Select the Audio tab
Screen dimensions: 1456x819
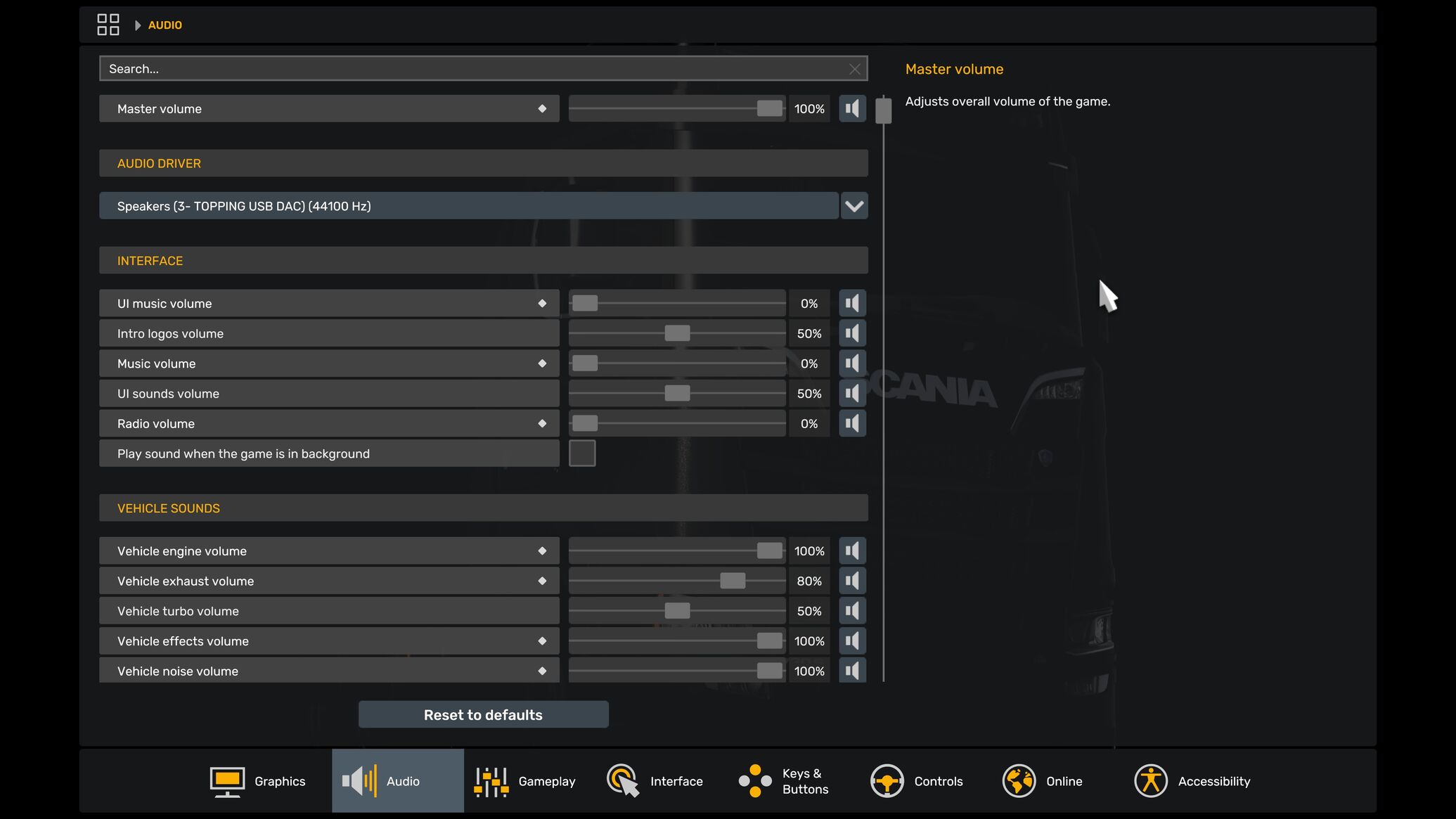398,781
